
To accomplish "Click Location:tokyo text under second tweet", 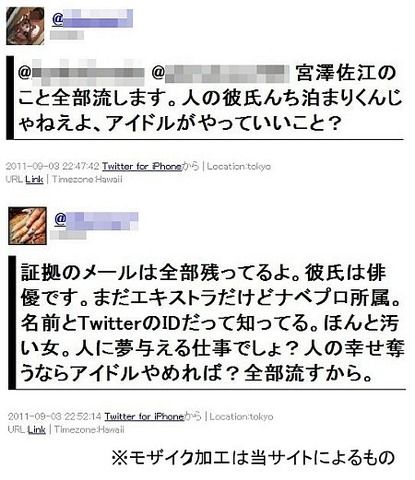I will click(241, 416).
